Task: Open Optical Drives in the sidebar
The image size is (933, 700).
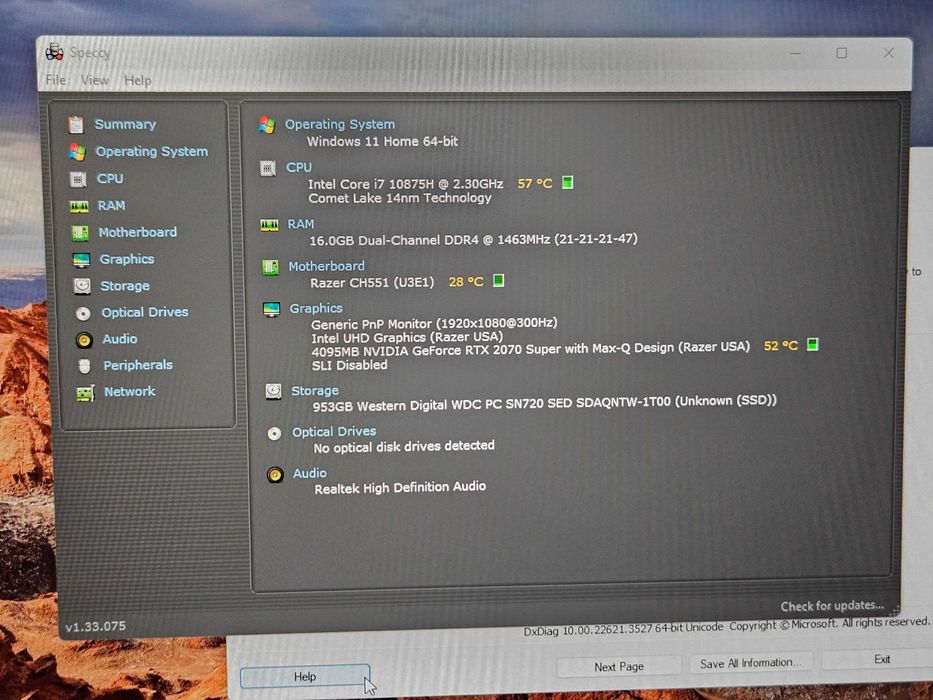Action: [145, 312]
